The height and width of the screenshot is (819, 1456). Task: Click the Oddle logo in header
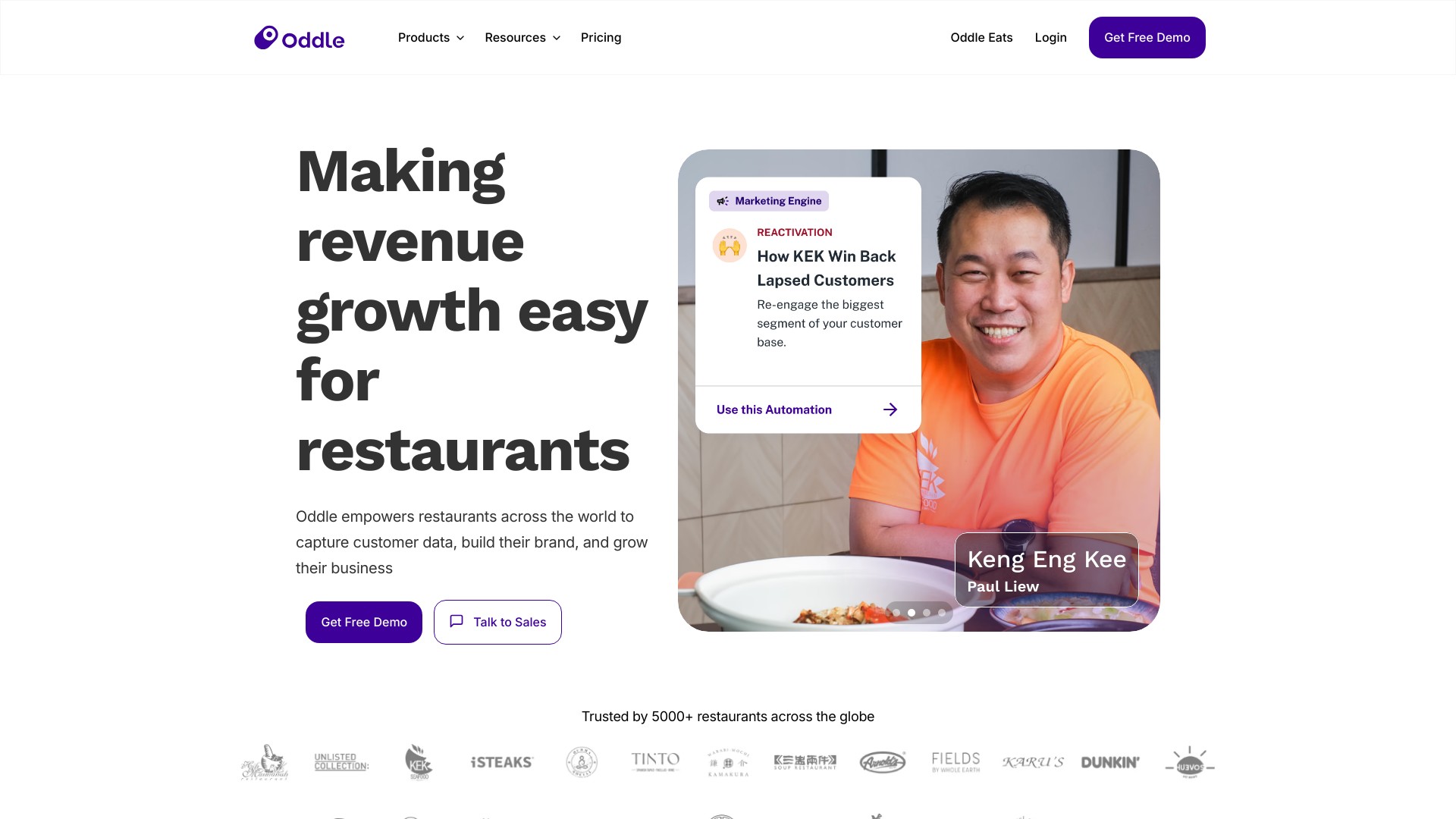pos(299,38)
